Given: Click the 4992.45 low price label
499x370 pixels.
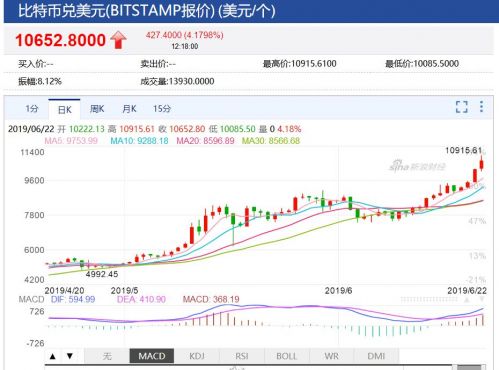Looking at the screenshot, I should (x=102, y=274).
